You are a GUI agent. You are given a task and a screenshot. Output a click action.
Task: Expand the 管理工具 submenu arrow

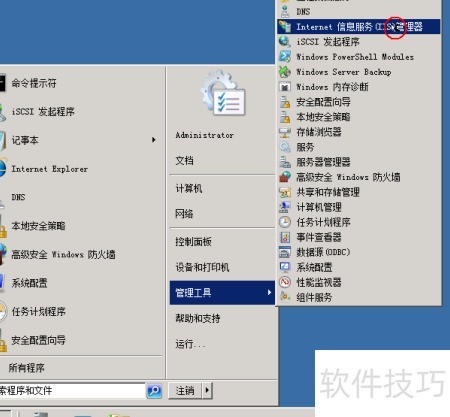coord(269,292)
